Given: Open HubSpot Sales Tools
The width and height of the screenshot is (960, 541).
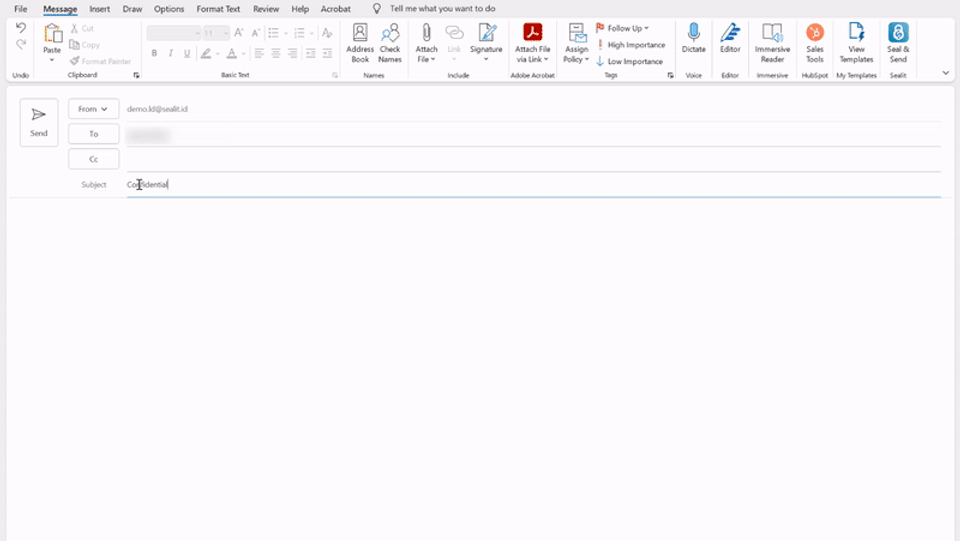Looking at the screenshot, I should [815, 43].
